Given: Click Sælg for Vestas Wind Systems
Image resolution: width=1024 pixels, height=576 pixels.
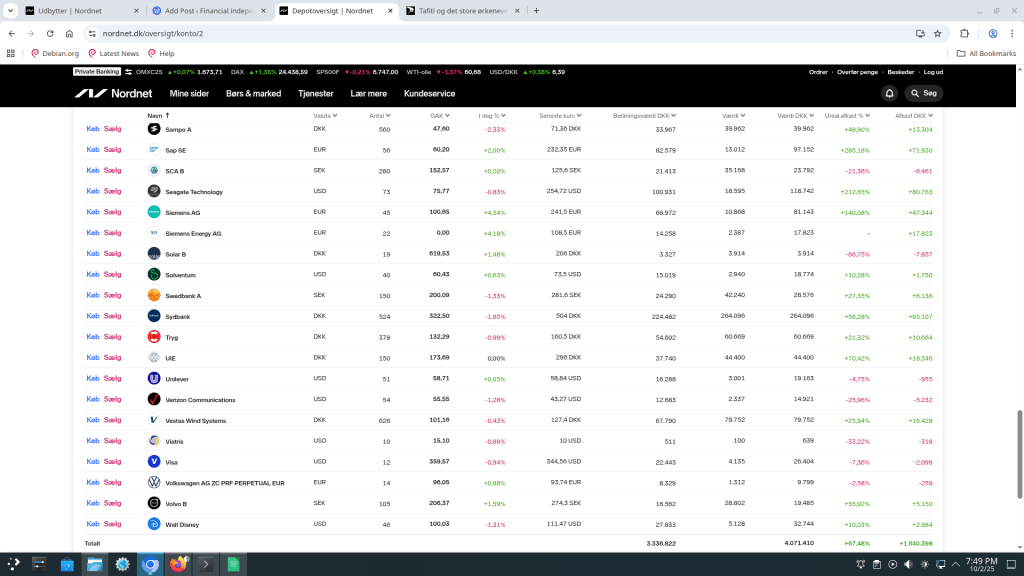Looking at the screenshot, I should (x=112, y=420).
